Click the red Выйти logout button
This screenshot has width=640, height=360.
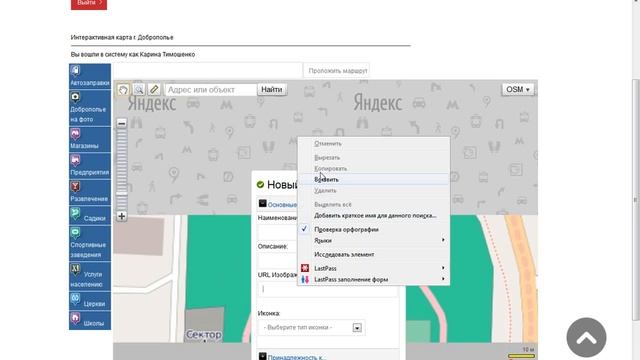[89, 3]
